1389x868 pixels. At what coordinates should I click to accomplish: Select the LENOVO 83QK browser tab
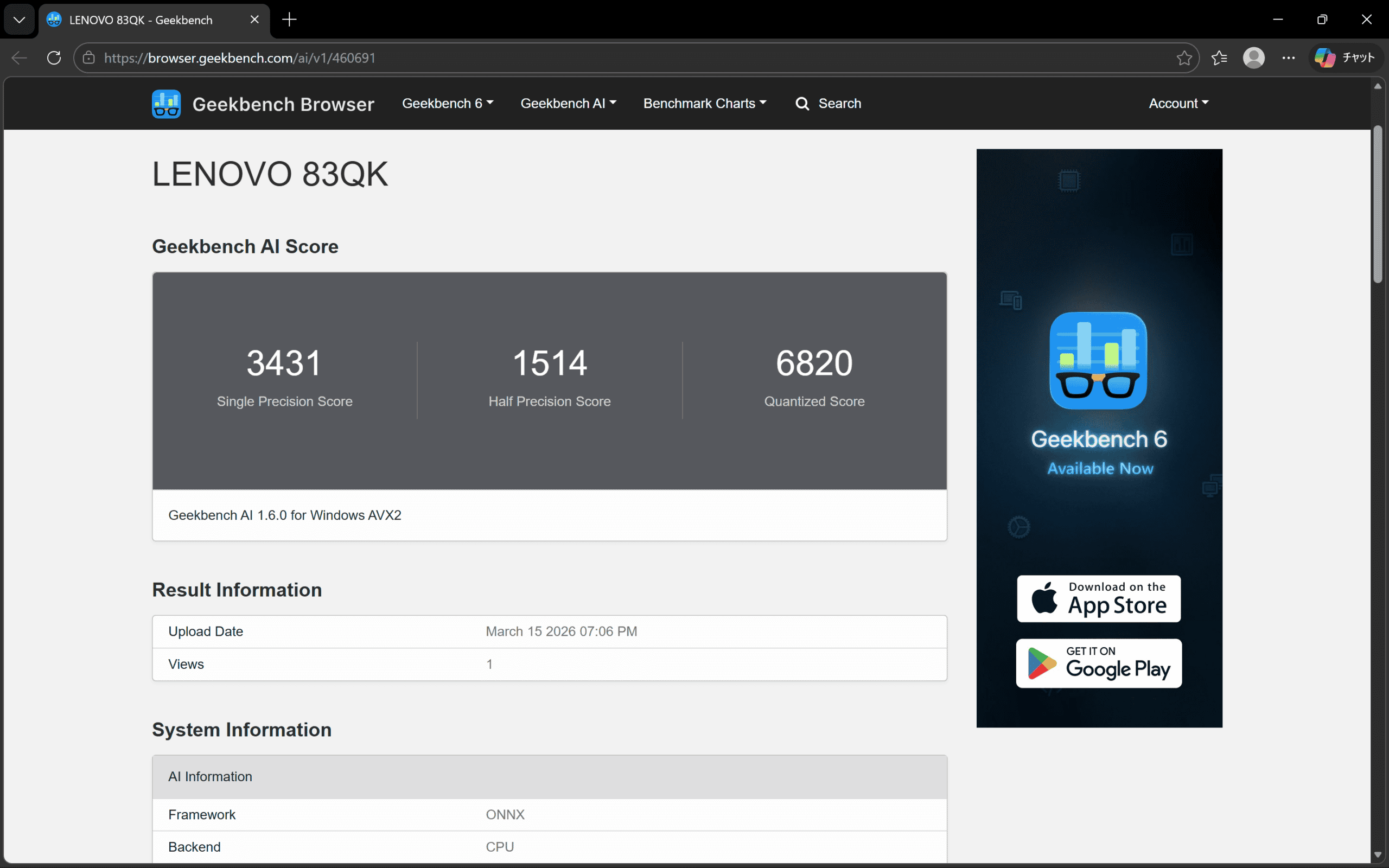[139, 20]
